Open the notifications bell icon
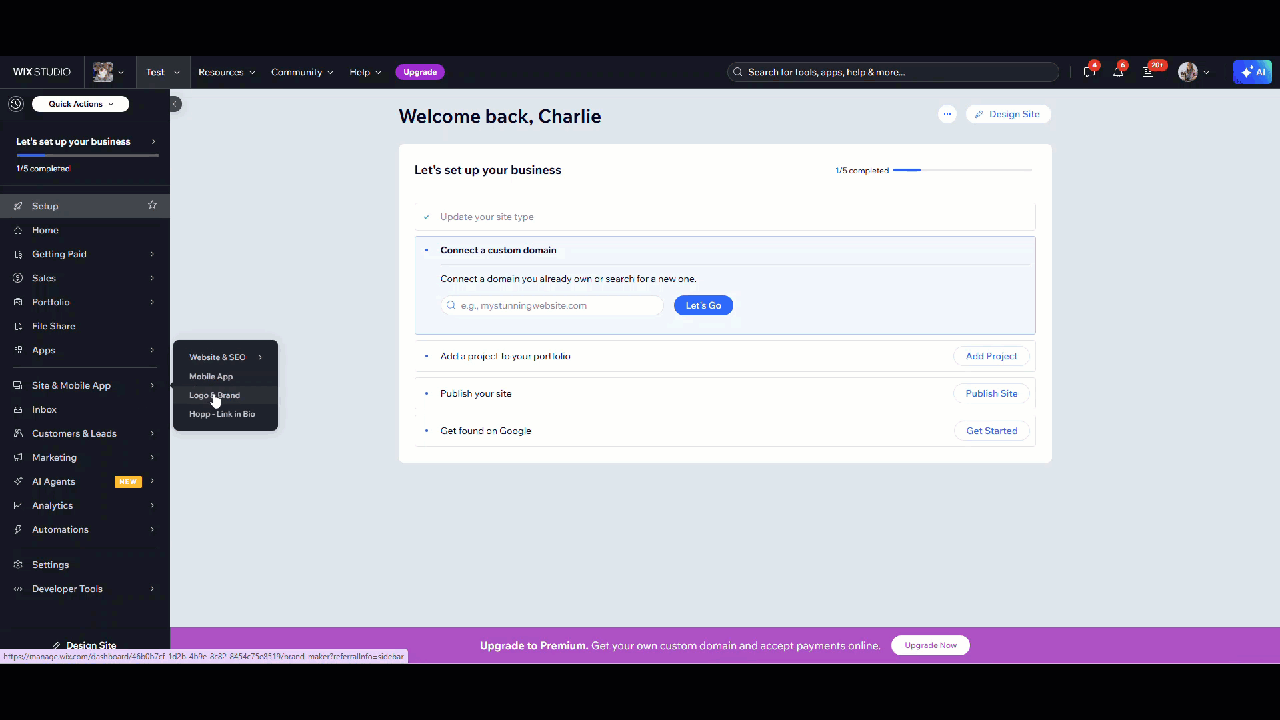This screenshot has height=720, width=1280. (x=1118, y=72)
